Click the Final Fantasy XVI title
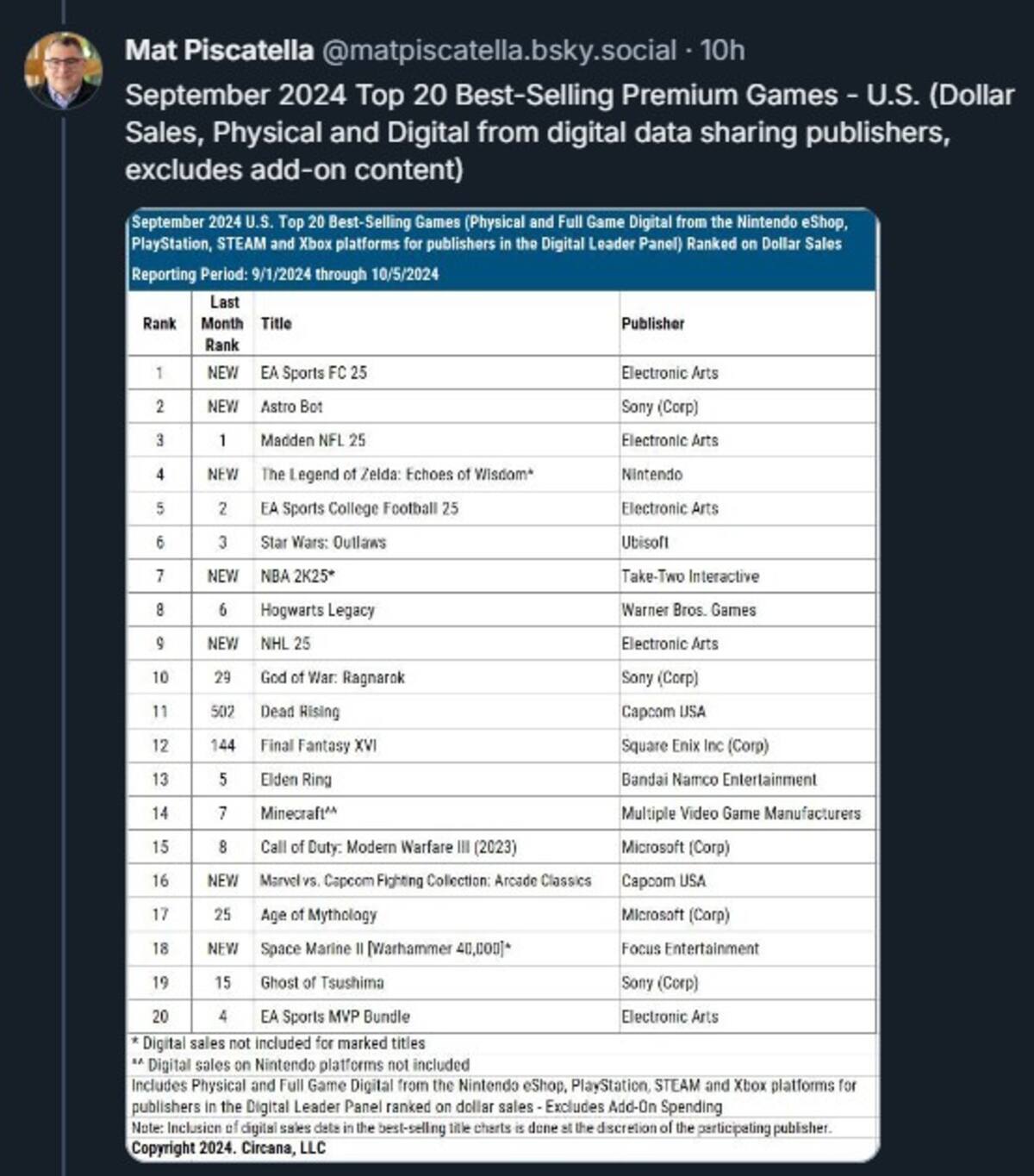This screenshot has width=1034, height=1176. tap(318, 745)
